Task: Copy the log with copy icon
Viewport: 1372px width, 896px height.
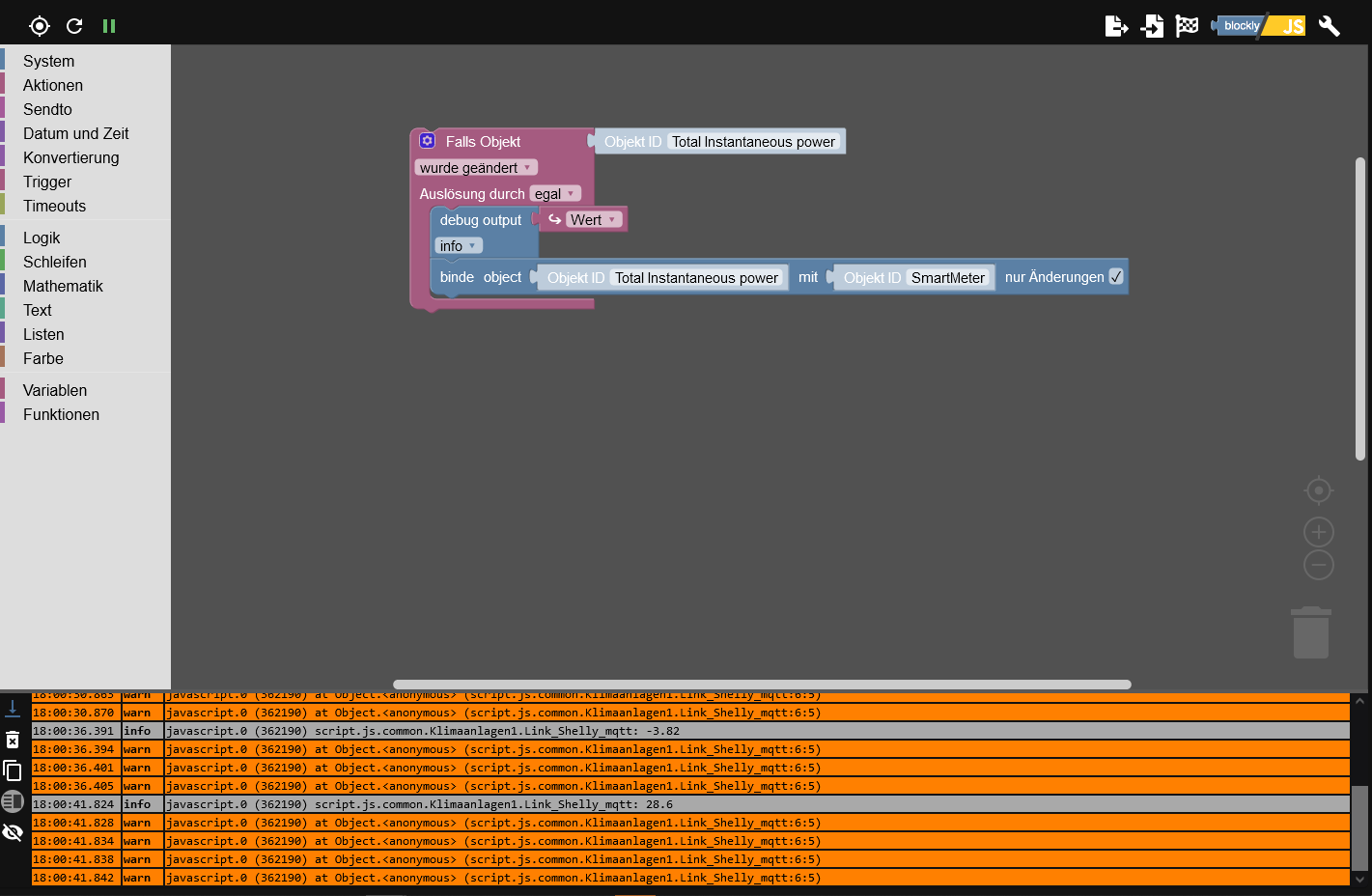Action: click(x=13, y=770)
